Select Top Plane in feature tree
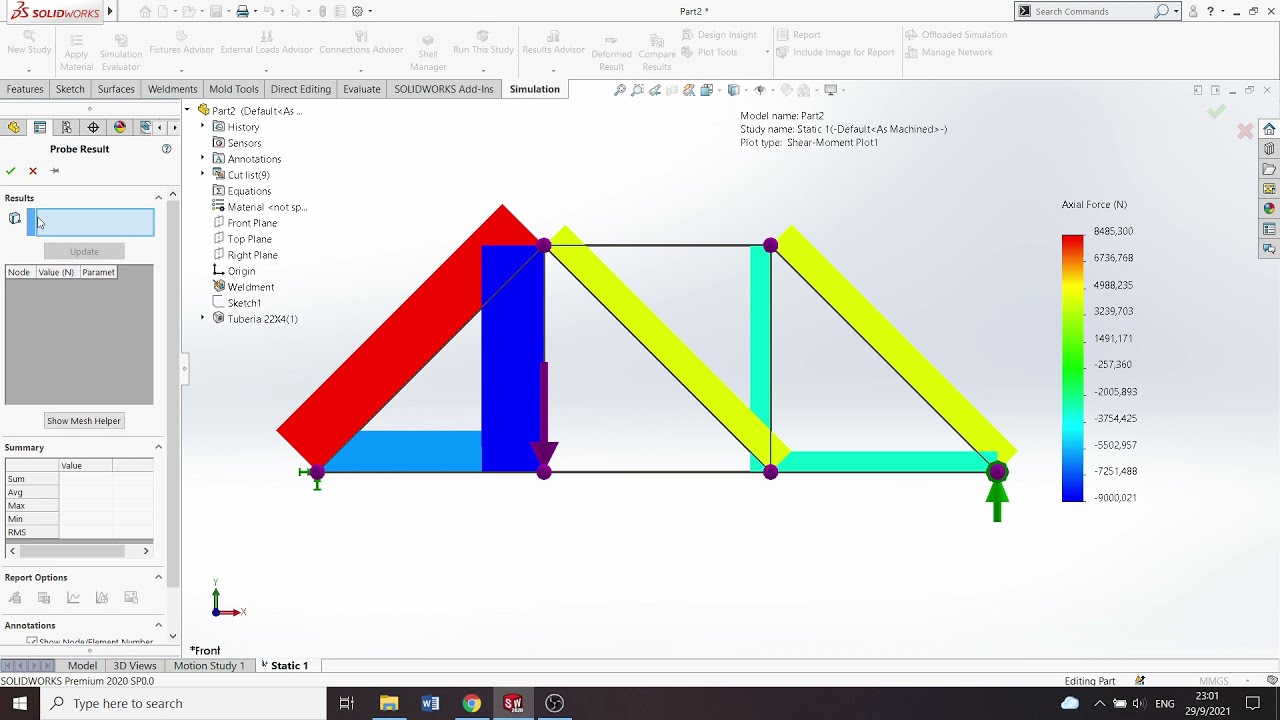The height and width of the screenshot is (720, 1280). point(249,239)
